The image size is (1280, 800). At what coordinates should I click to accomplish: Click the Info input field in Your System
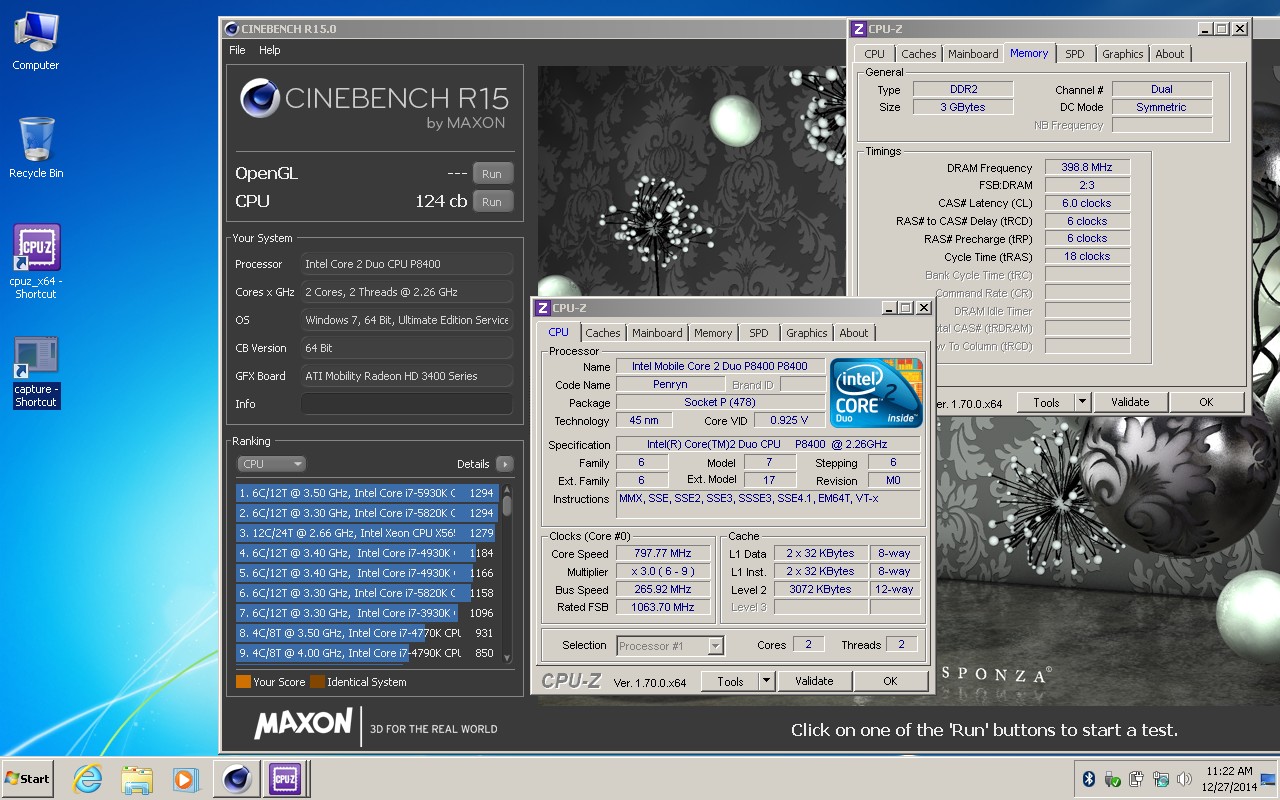click(x=407, y=404)
